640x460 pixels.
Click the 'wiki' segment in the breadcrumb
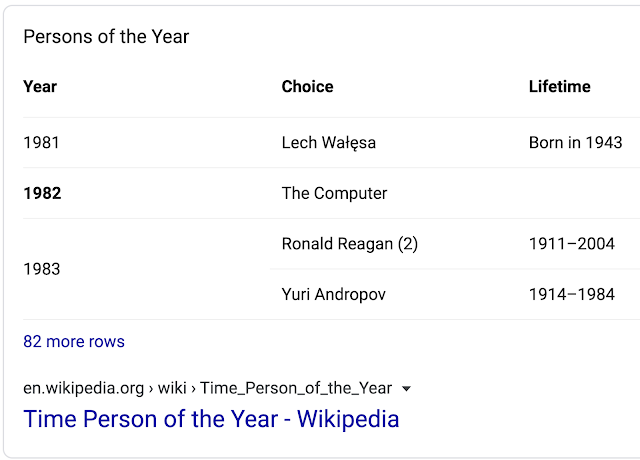click(172, 388)
